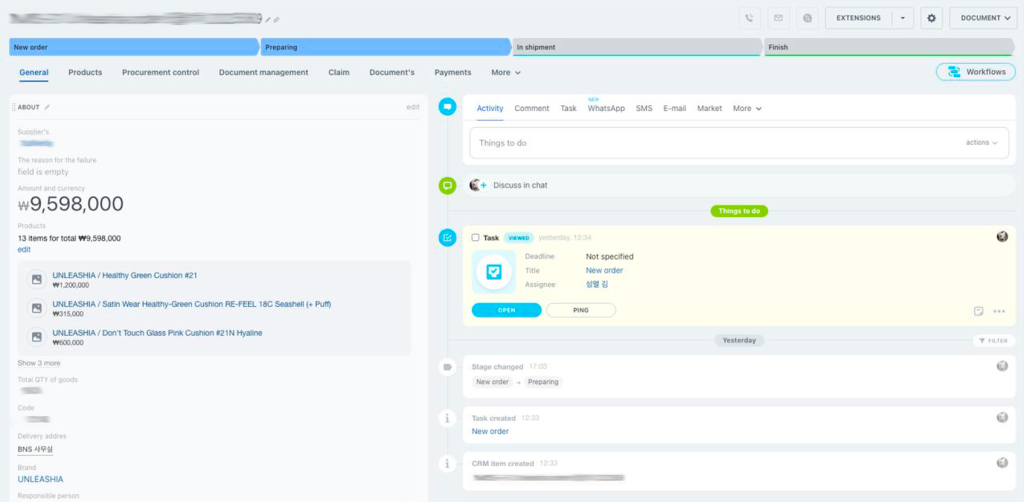The image size is (1024, 502).
Task: Click the PING button
Action: click(580, 310)
